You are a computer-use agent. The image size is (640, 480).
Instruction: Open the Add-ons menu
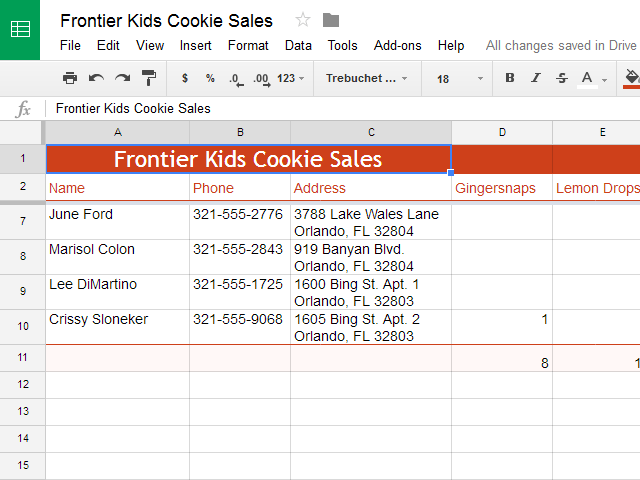(x=398, y=45)
